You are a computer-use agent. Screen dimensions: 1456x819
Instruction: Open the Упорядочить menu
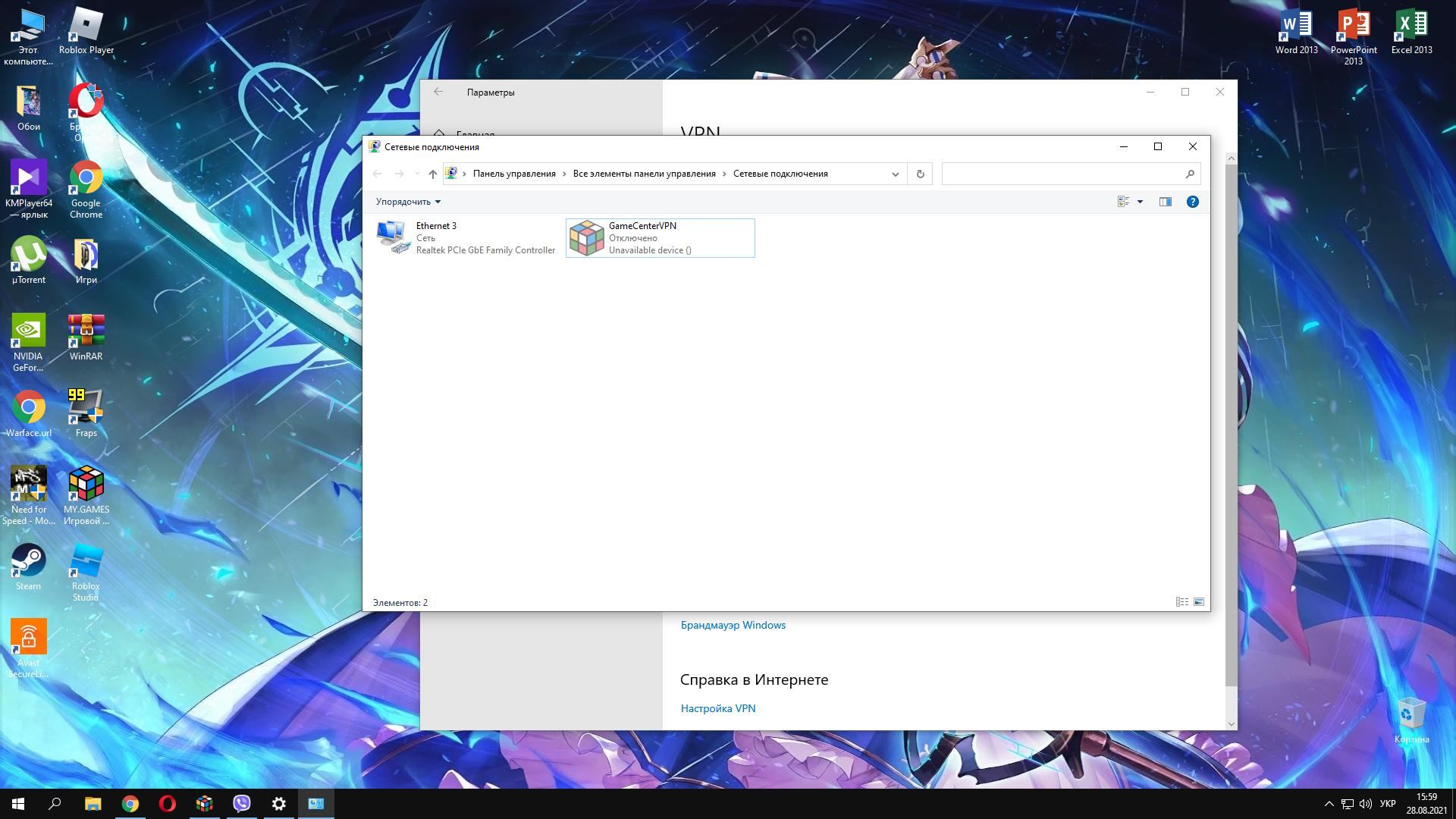coord(408,202)
